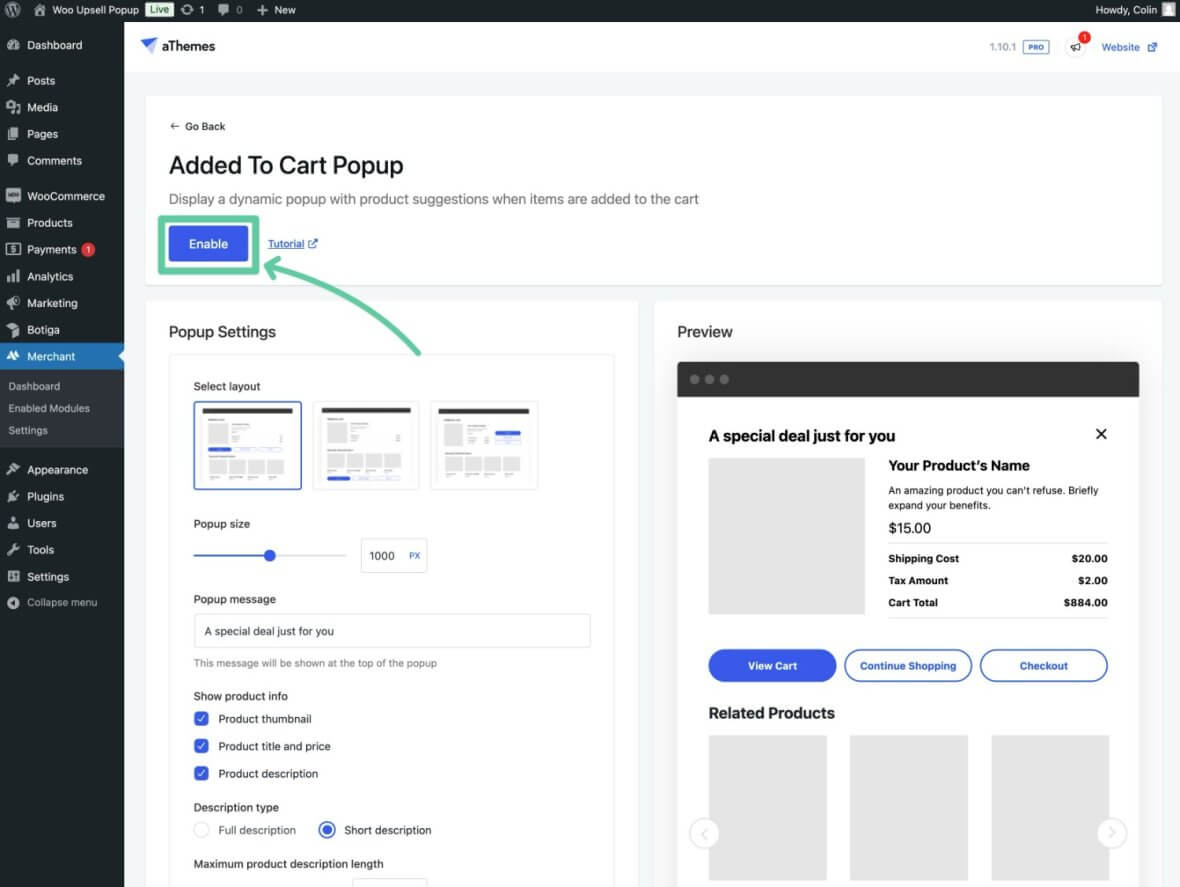1180x887 pixels.
Task: Click the WordPress logo icon
Action: 13,10
